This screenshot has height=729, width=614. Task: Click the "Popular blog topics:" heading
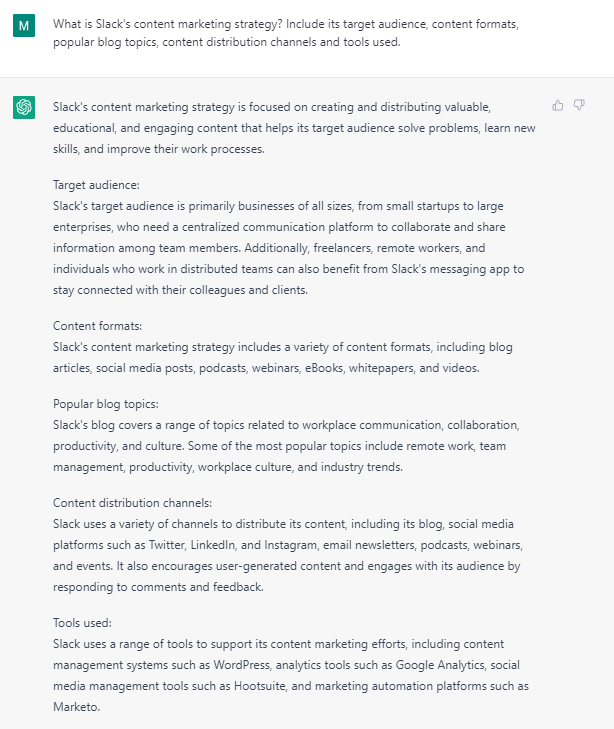point(108,404)
